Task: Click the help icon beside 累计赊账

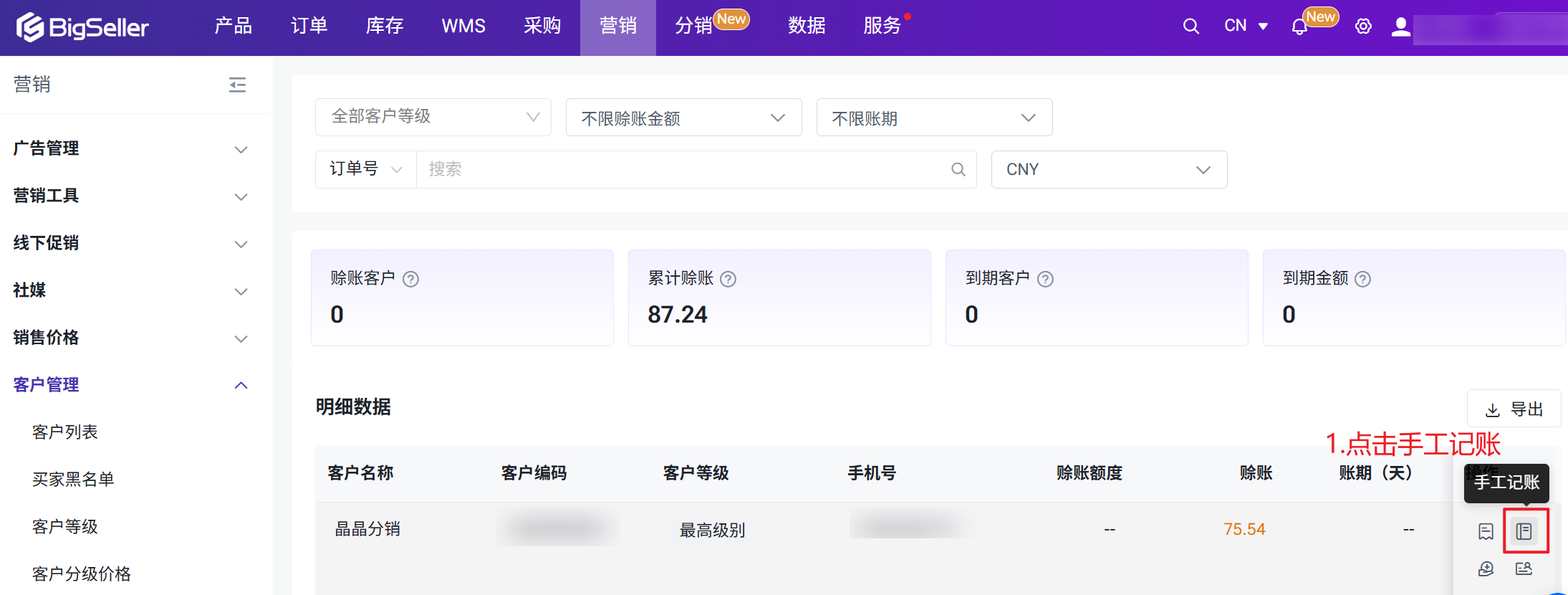Action: coord(728,279)
